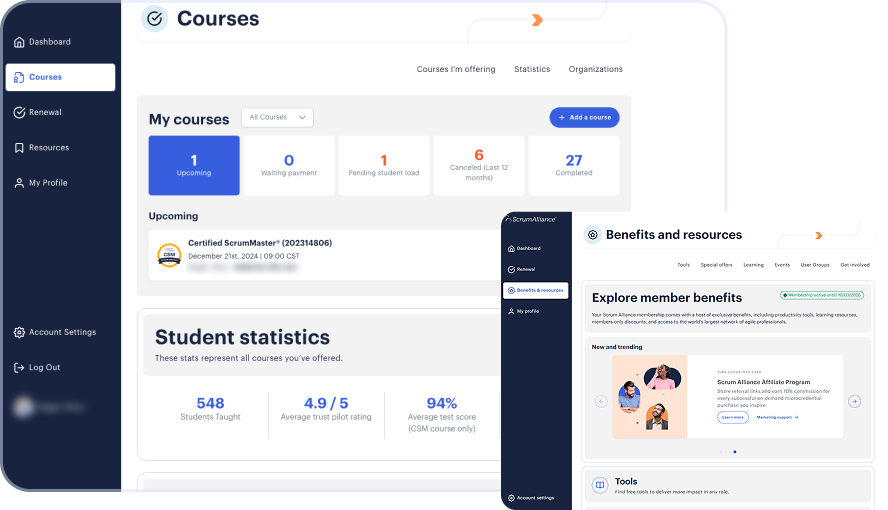Click the Log Out icon
The width and height of the screenshot is (888, 510).
tap(19, 367)
